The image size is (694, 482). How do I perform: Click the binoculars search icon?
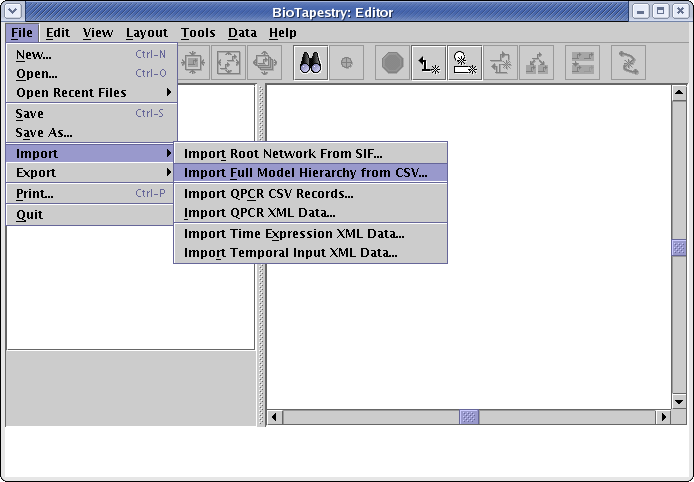click(309, 63)
